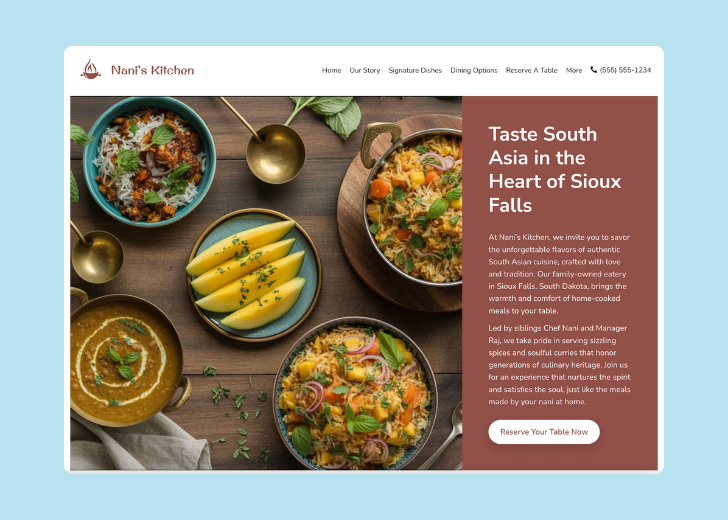The height and width of the screenshot is (520, 728).
Task: Click the phone handset icon
Action: coord(593,70)
